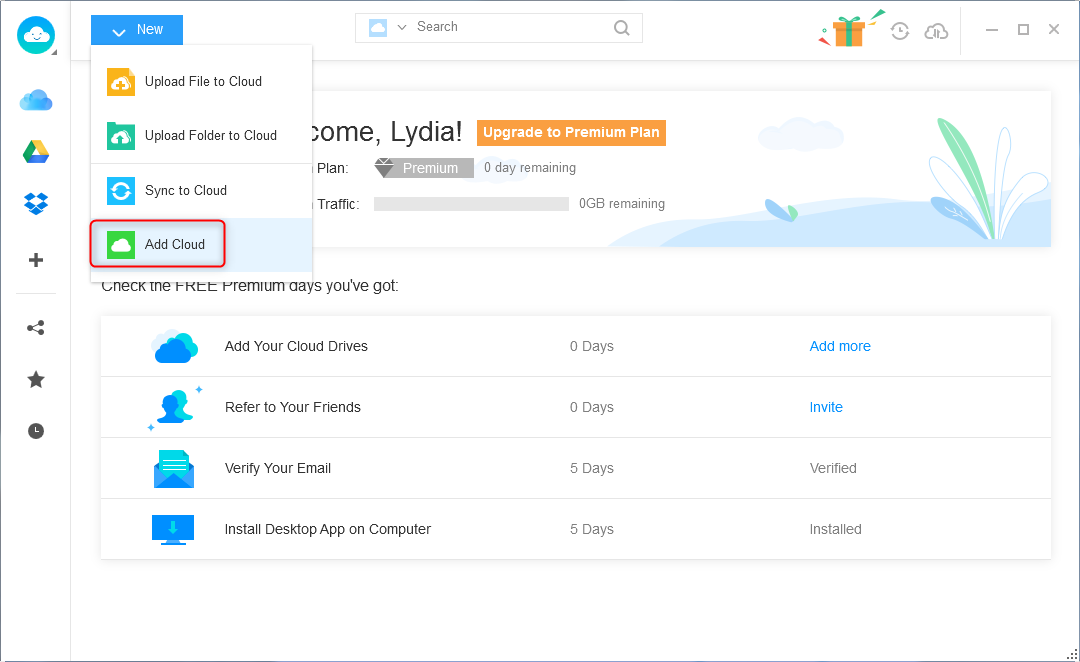Click the green Add Cloud icon

(x=121, y=245)
